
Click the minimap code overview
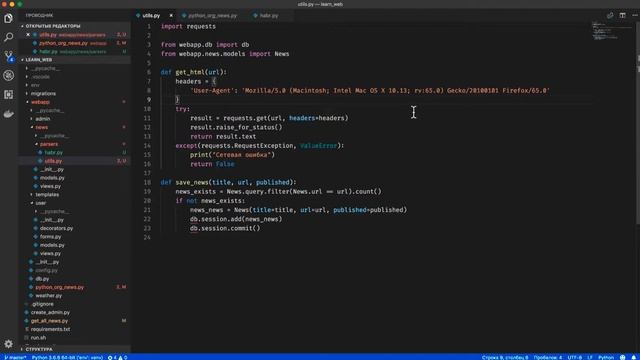[x=611, y=31]
